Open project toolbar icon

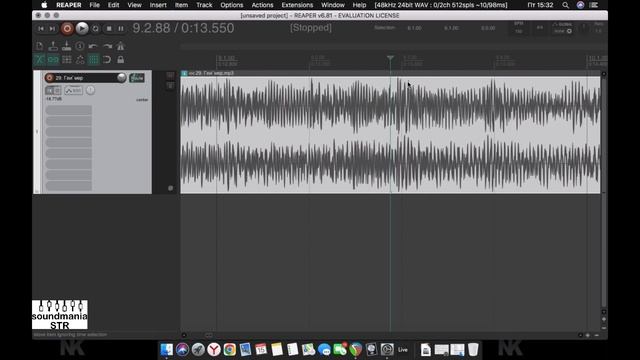coord(53,46)
